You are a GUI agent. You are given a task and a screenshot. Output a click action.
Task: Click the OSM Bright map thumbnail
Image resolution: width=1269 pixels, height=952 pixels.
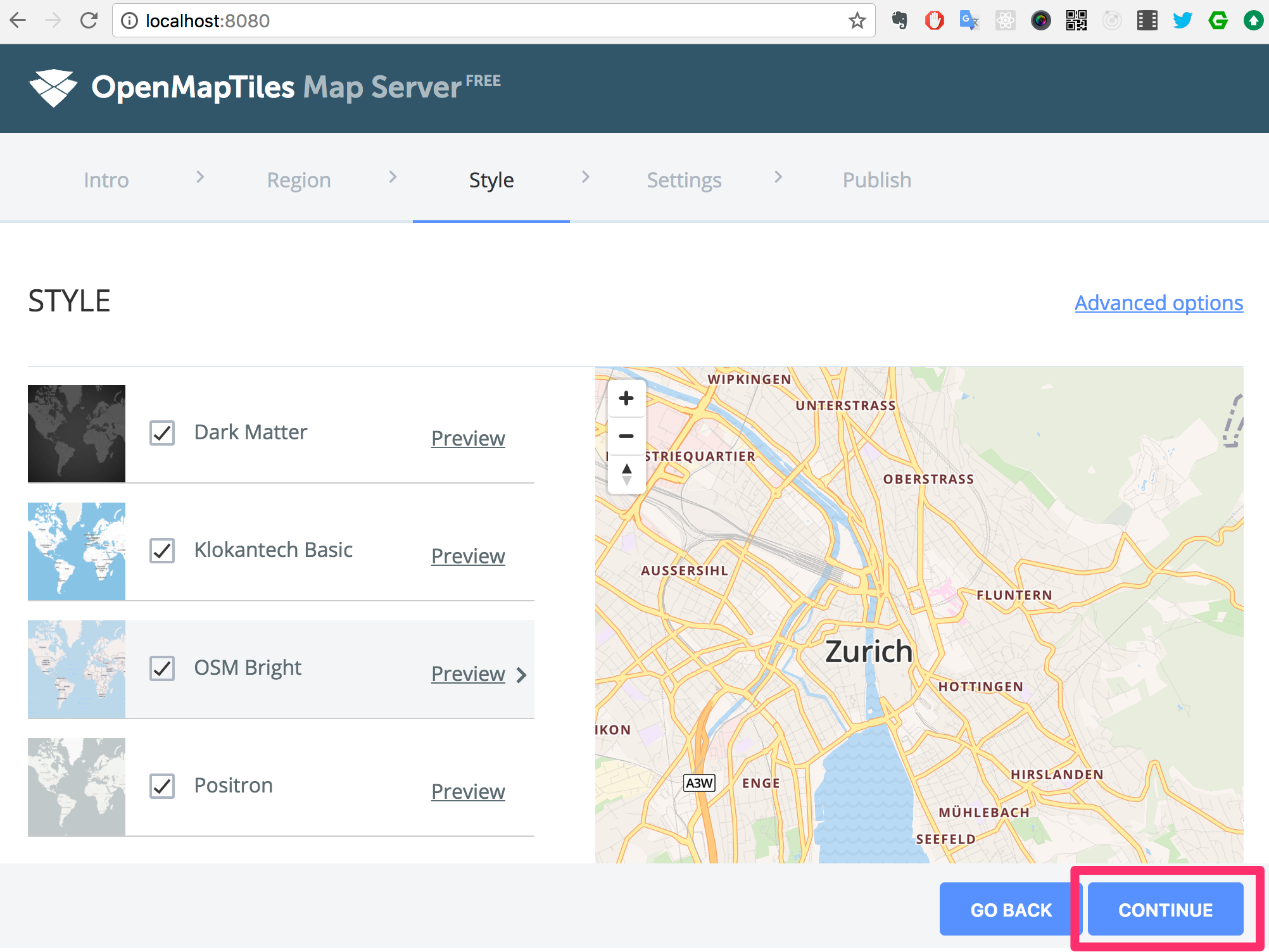tap(77, 669)
